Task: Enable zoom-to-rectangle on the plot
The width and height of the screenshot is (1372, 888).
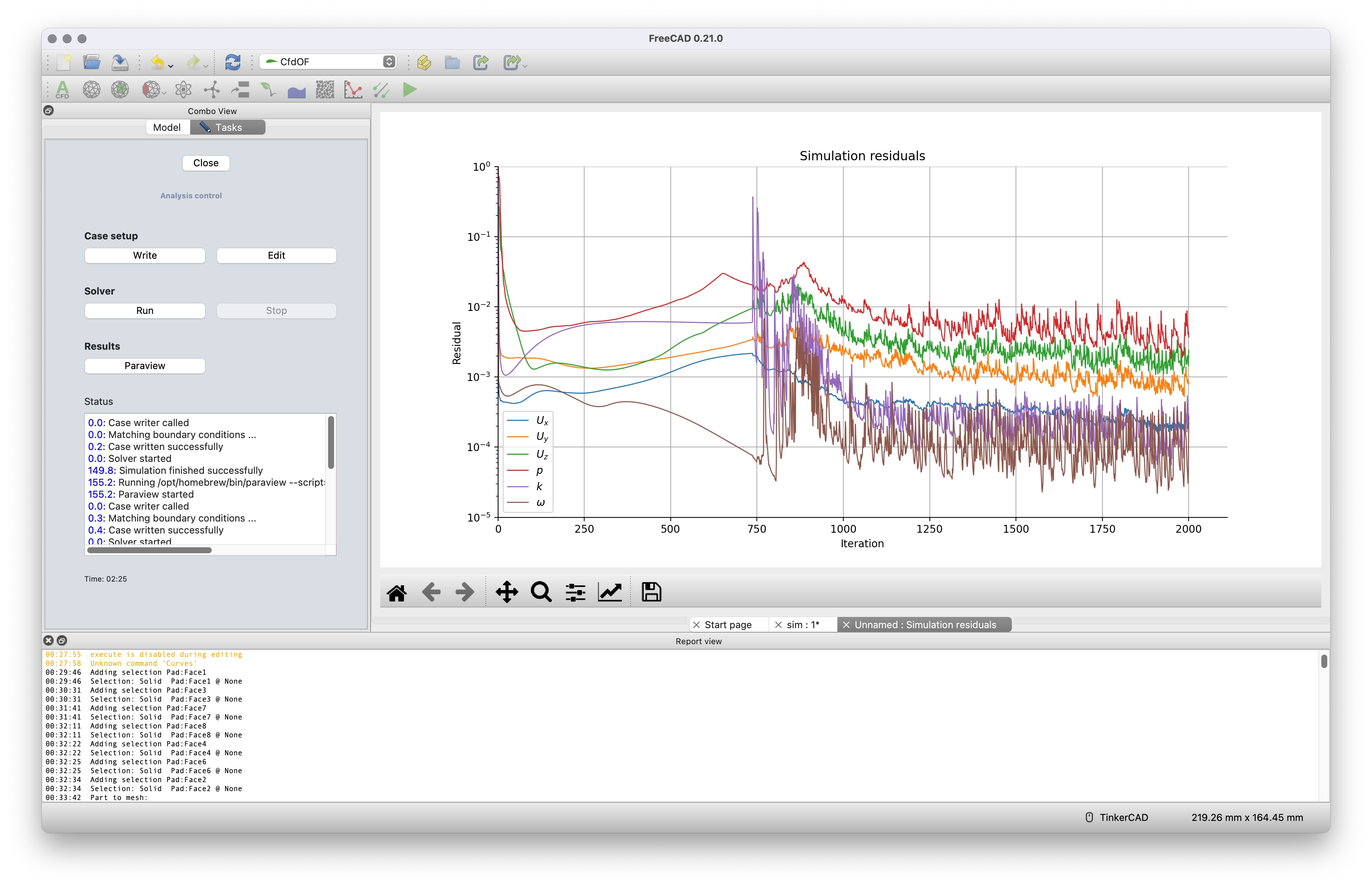Action: tap(541, 591)
